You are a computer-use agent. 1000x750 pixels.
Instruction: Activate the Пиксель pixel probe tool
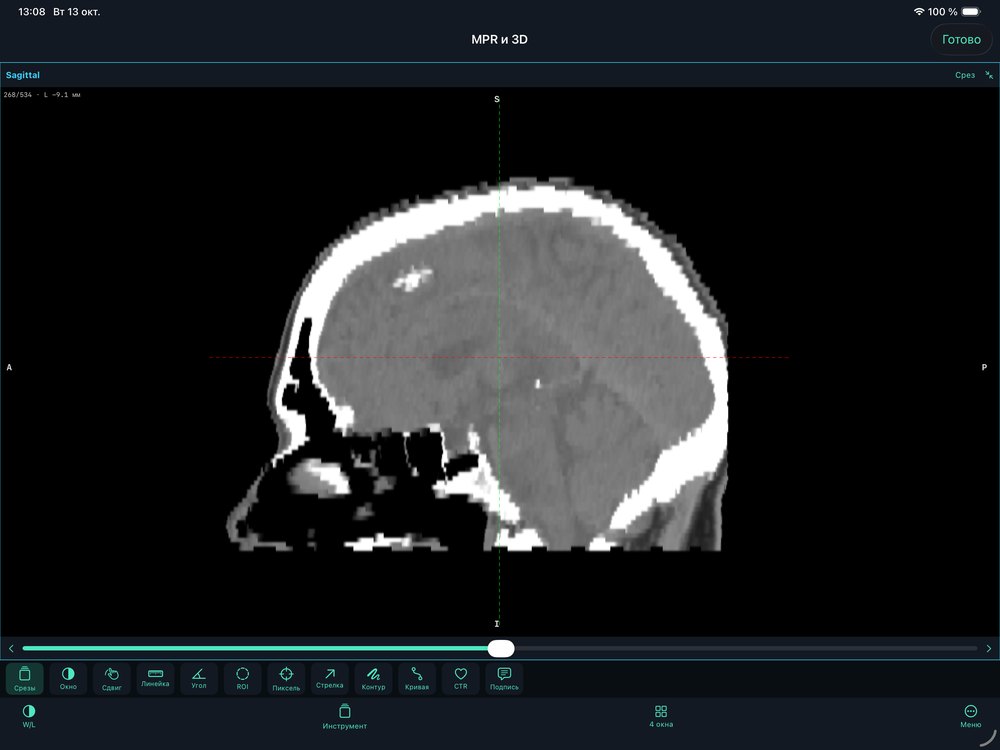tap(286, 679)
